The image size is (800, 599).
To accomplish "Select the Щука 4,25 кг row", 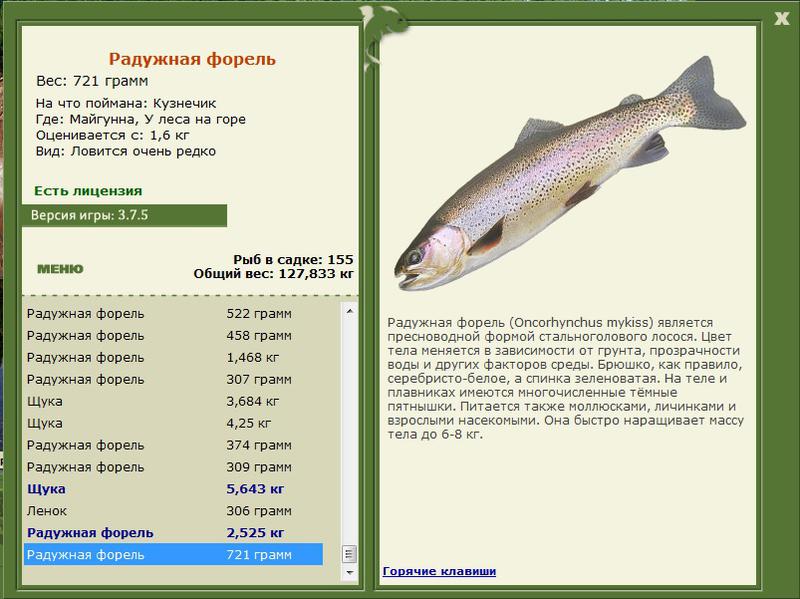I will pyautogui.click(x=173, y=423).
